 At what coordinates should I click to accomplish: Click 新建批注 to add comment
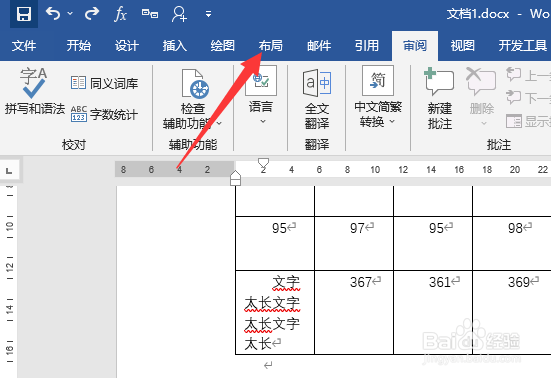[x=439, y=98]
